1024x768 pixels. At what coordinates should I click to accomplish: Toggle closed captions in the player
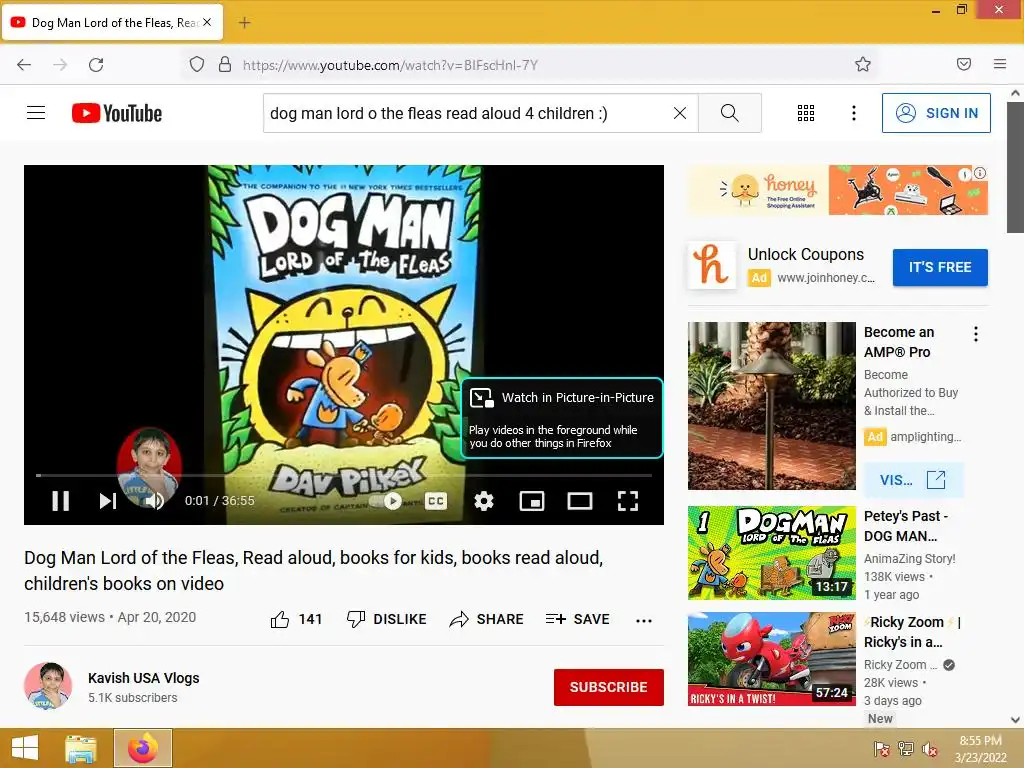coord(436,501)
